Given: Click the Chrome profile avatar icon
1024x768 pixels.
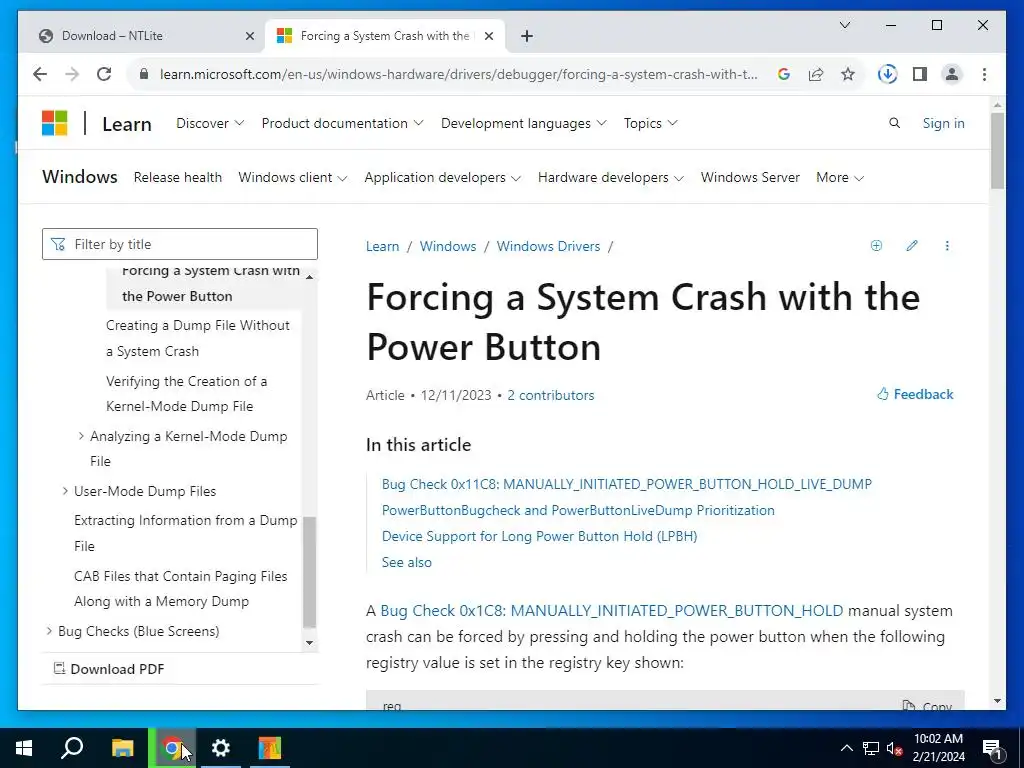Looking at the screenshot, I should pyautogui.click(x=952, y=74).
